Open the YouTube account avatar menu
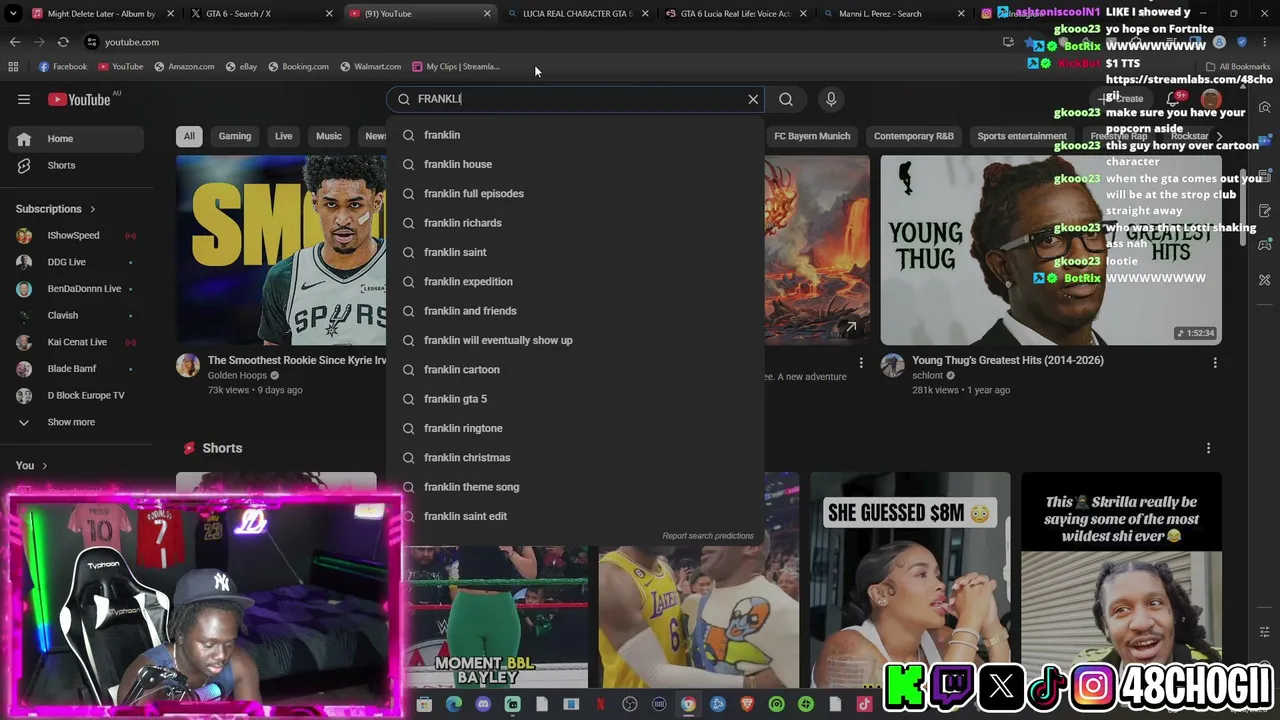This screenshot has height=720, width=1280. point(1211,99)
